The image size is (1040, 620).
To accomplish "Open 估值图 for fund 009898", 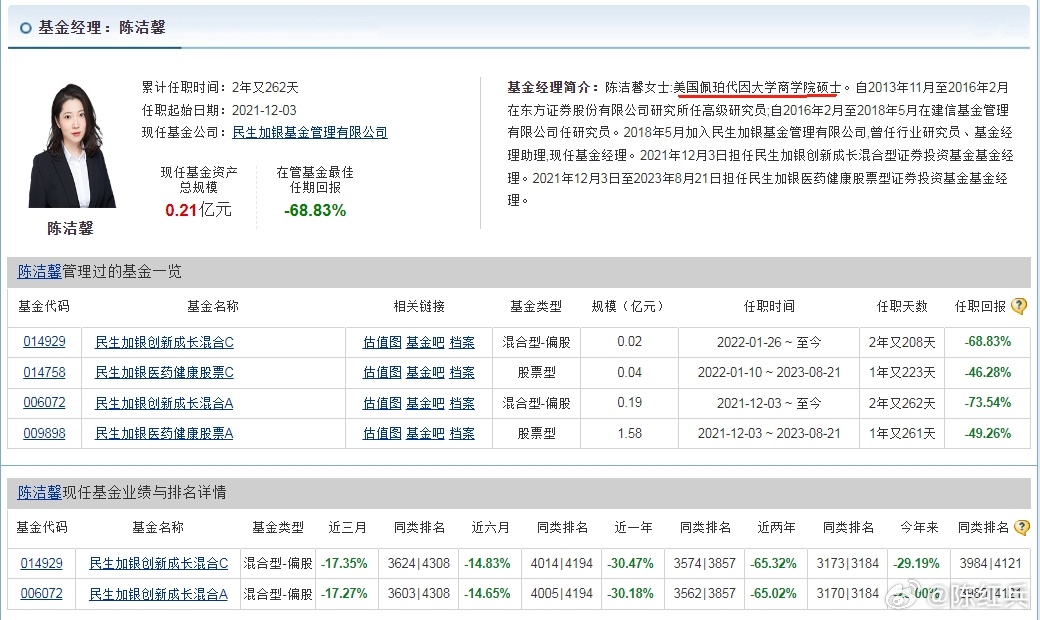I will [x=382, y=434].
